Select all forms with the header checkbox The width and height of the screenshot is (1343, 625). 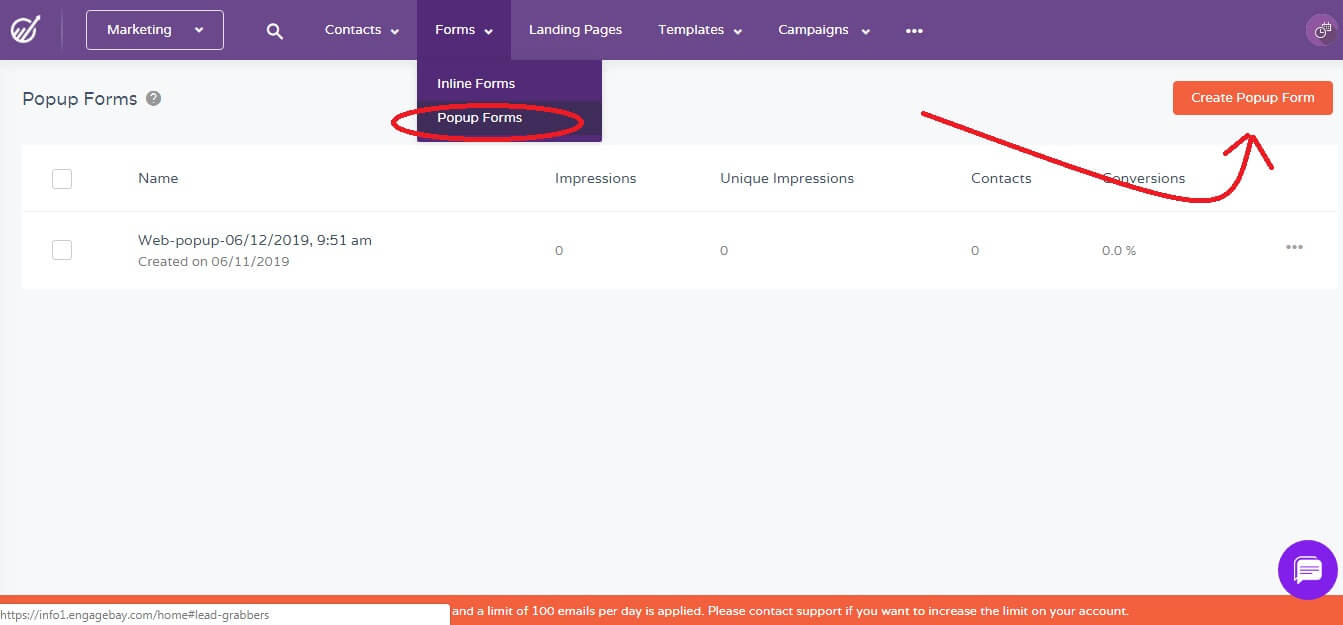[x=61, y=178]
